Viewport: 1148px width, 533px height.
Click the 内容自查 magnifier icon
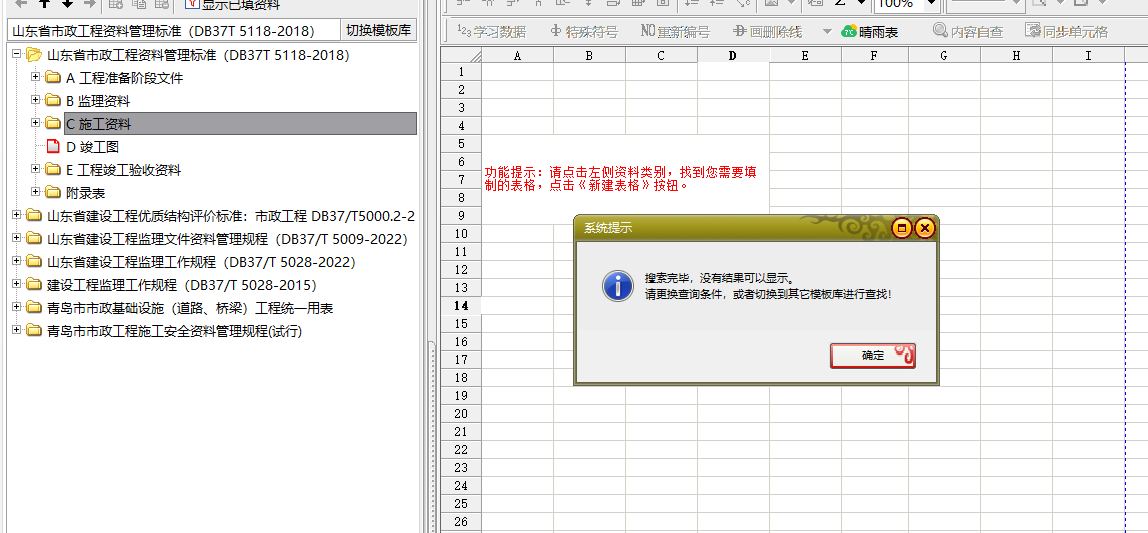940,31
